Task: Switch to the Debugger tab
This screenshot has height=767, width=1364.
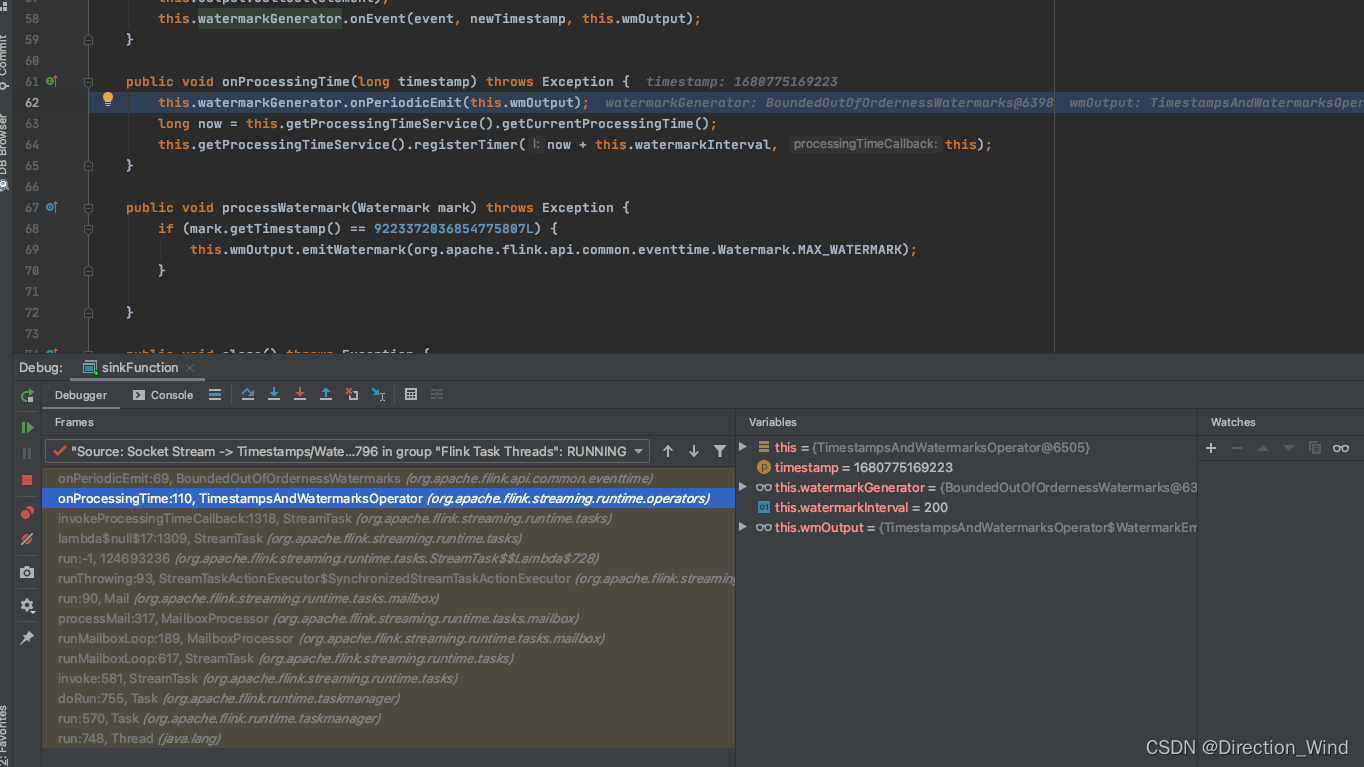Action: (81, 395)
